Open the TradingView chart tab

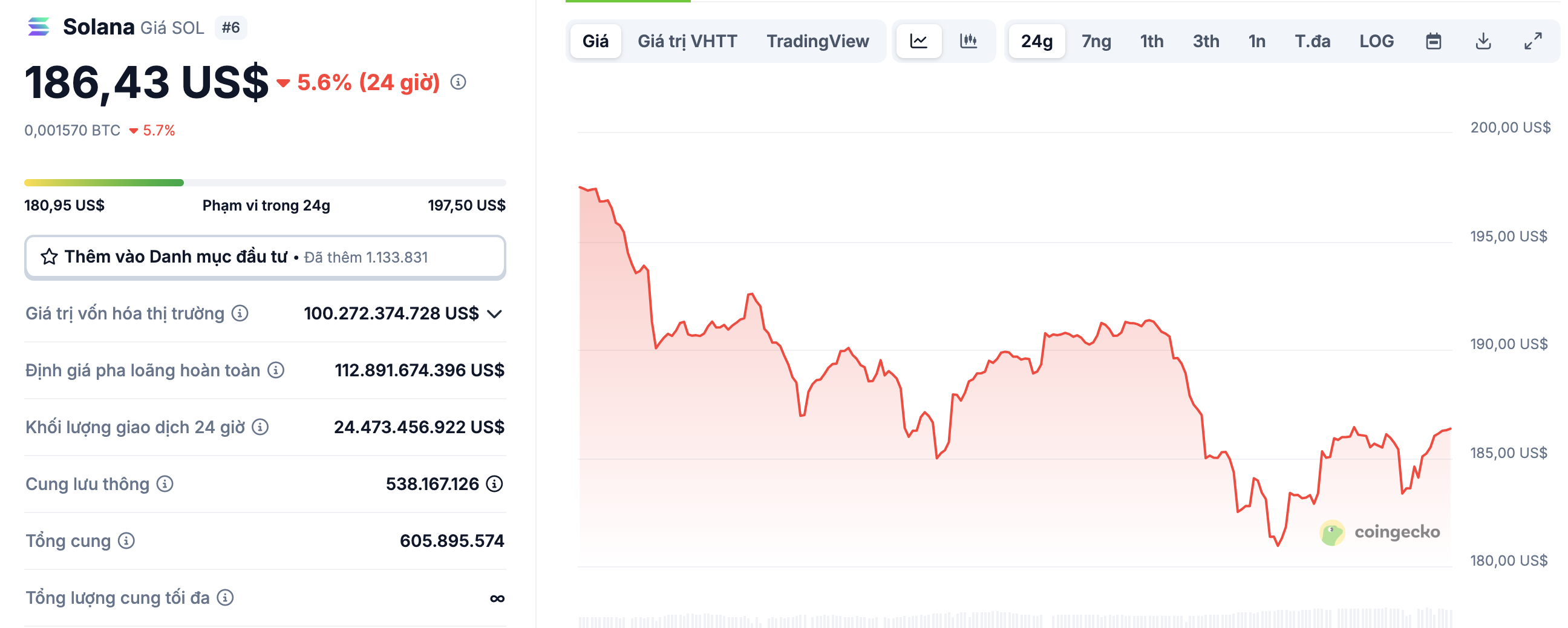(x=817, y=41)
